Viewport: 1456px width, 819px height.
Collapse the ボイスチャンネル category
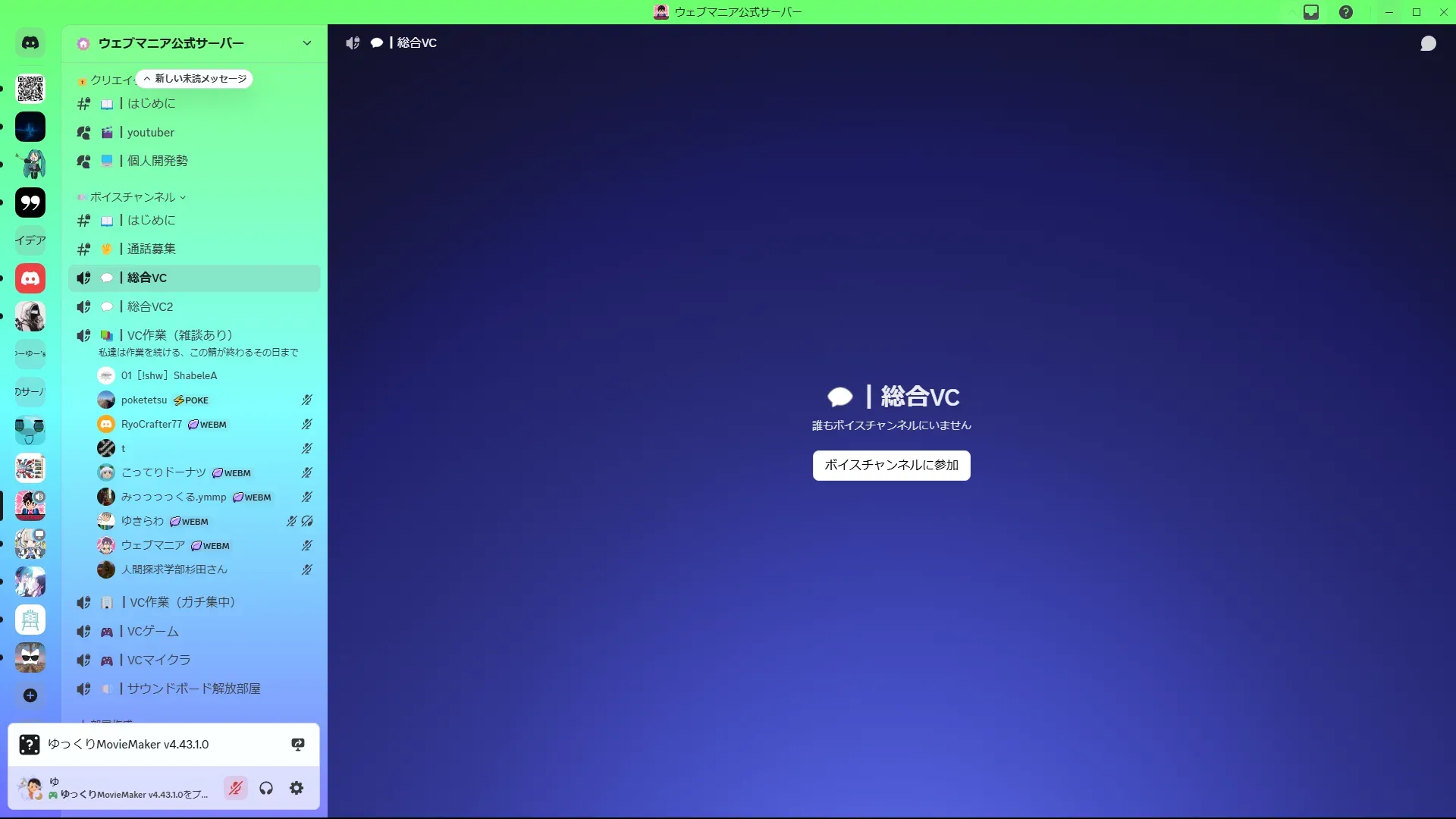[x=133, y=197]
